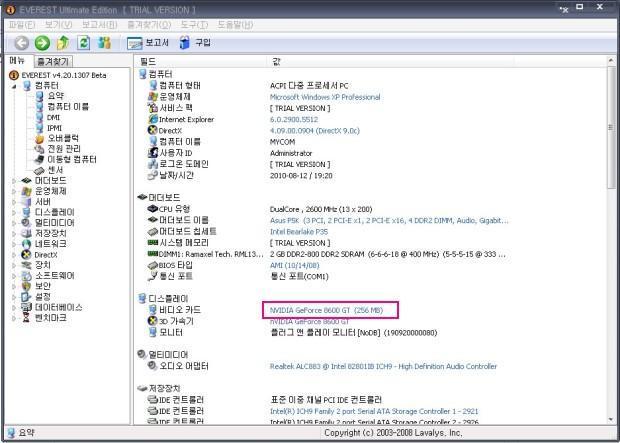Click the 소프트웨어 tree icon

[x=26, y=276]
